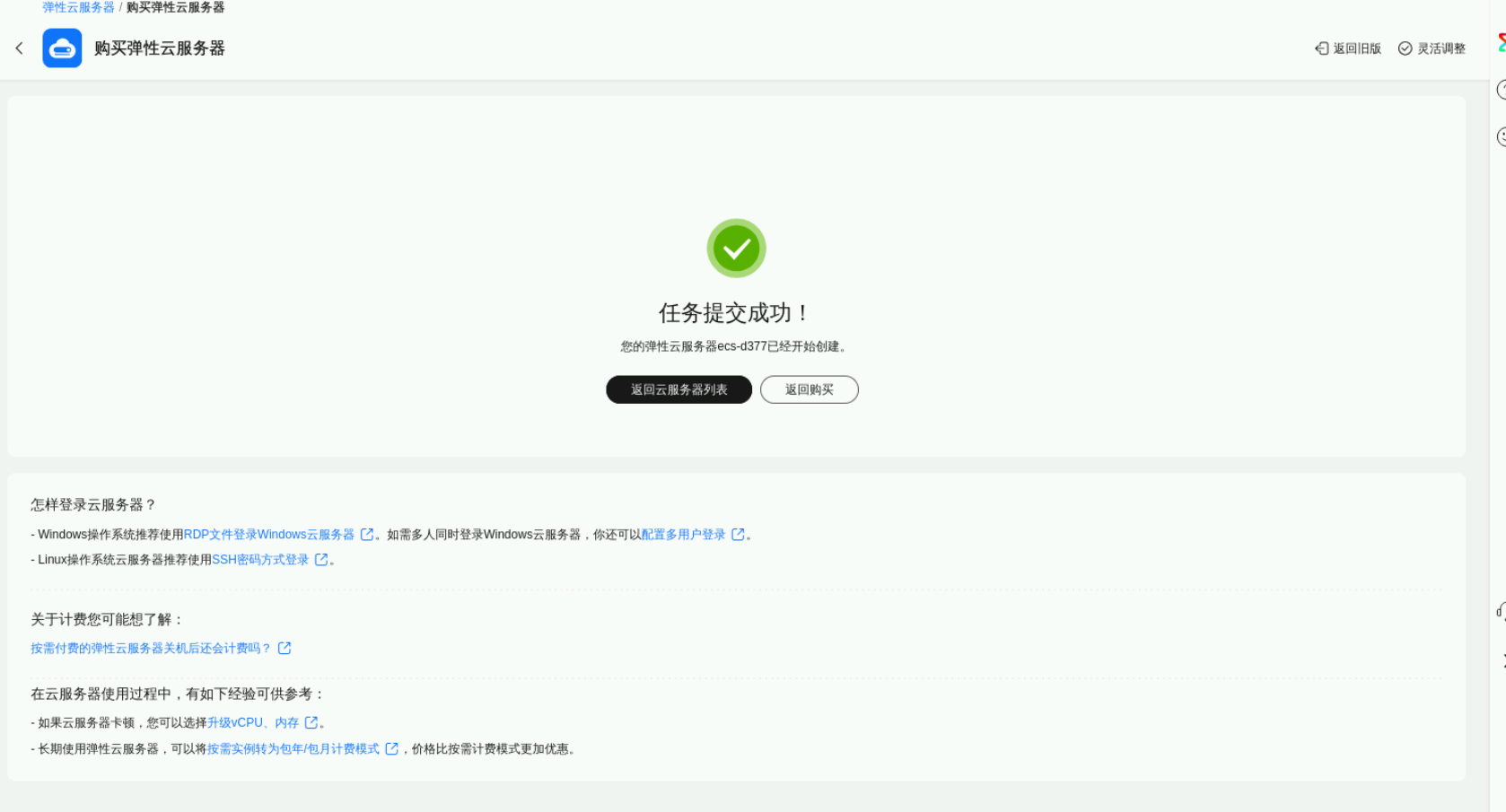Click the external link icon after 包年/包月计费模式
Viewport: 1506px width, 812px height.
(x=392, y=749)
